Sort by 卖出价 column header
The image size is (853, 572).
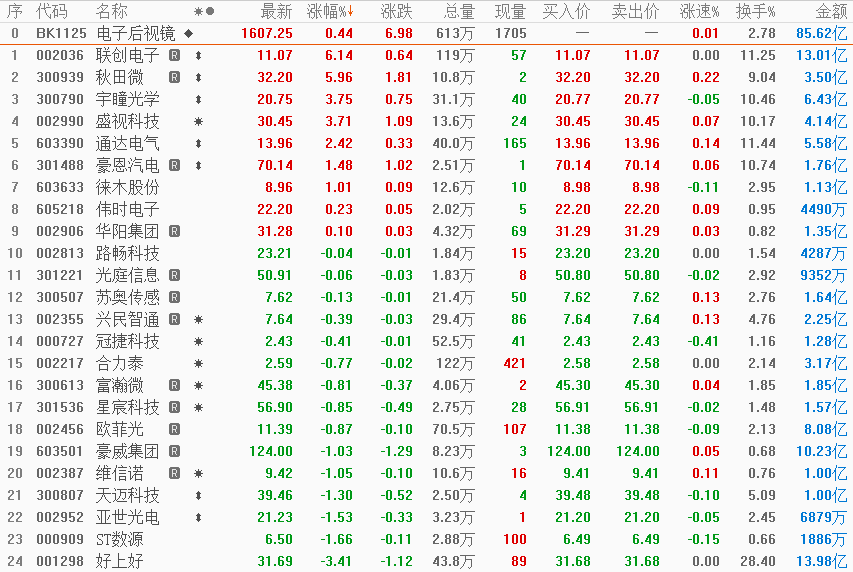pos(635,11)
